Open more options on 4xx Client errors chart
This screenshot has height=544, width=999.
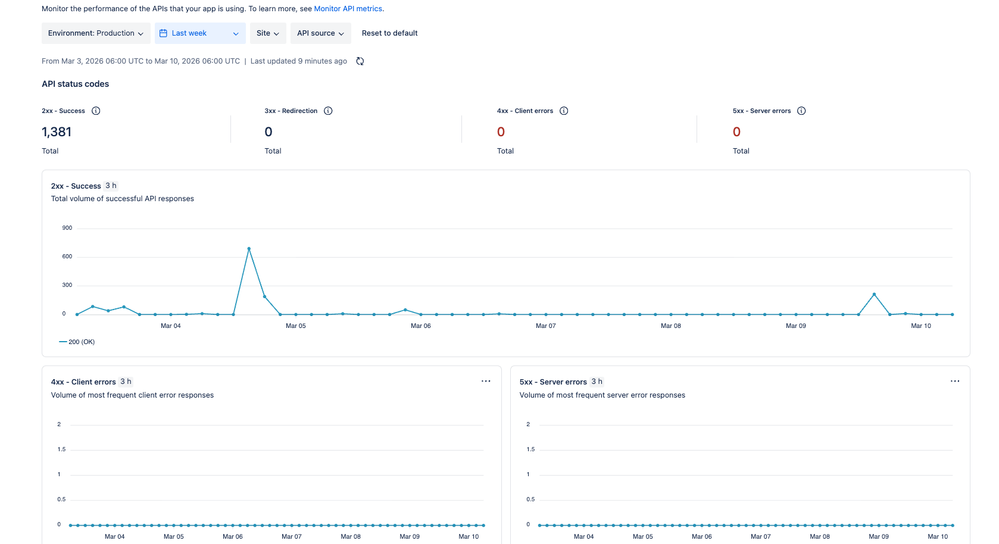486,381
